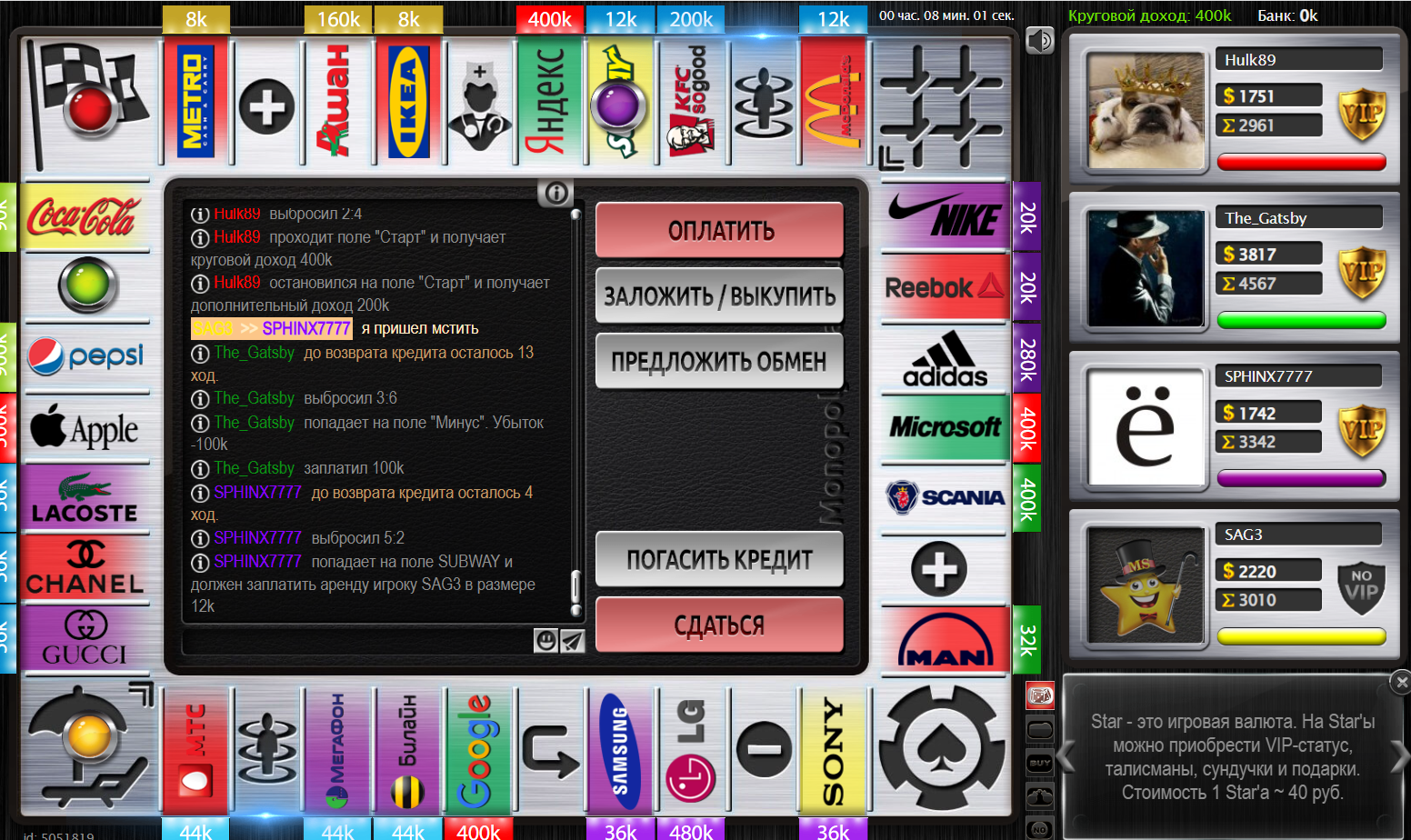Select the Pepsi property cell

85,358
